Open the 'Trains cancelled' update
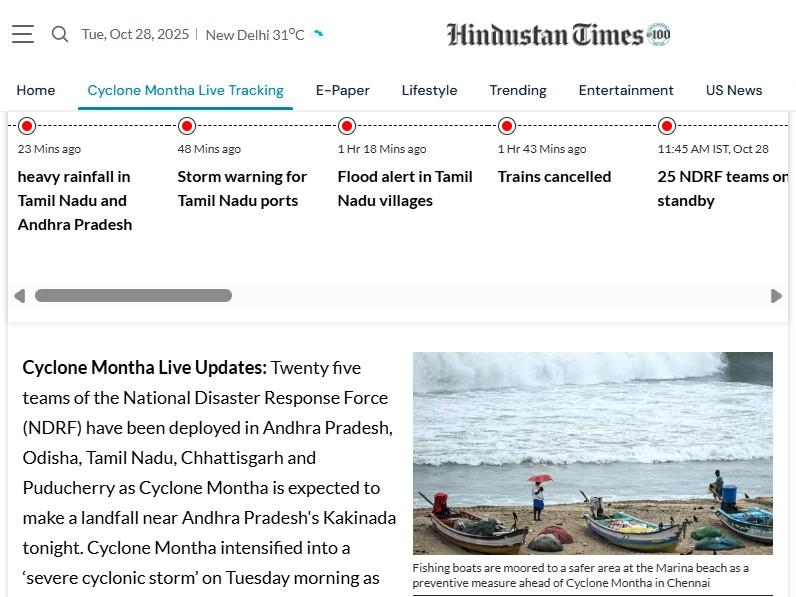The width and height of the screenshot is (796, 597). coord(554,177)
